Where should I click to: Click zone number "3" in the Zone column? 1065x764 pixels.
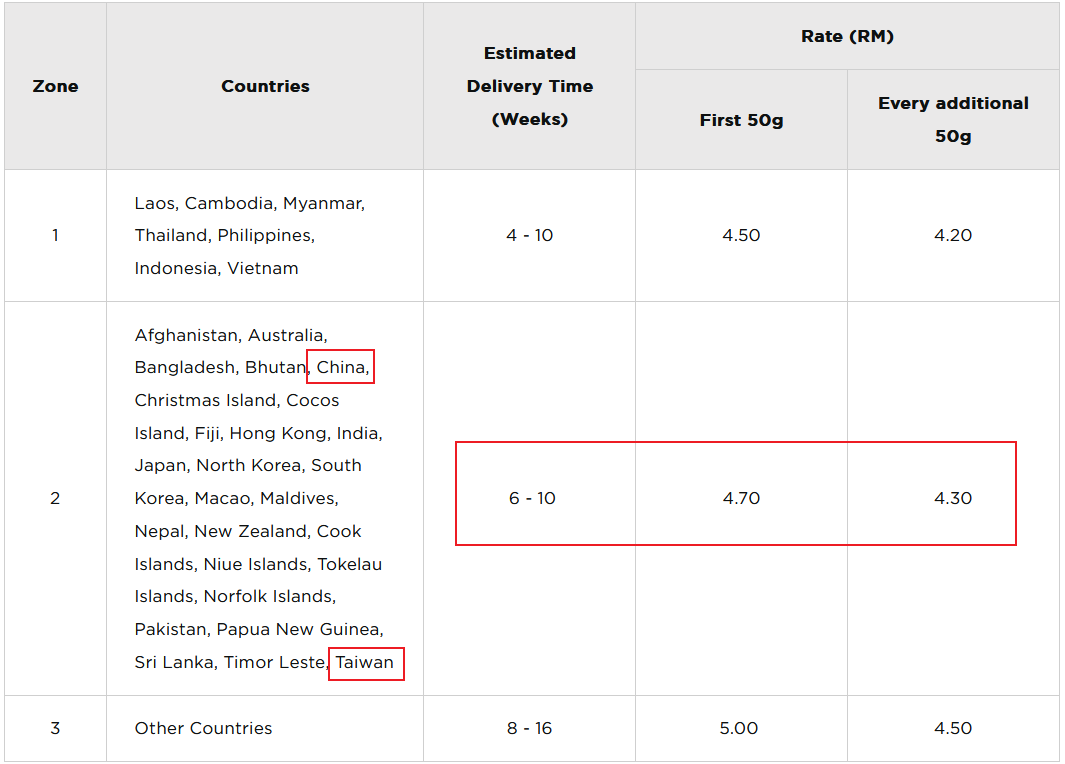(x=55, y=728)
